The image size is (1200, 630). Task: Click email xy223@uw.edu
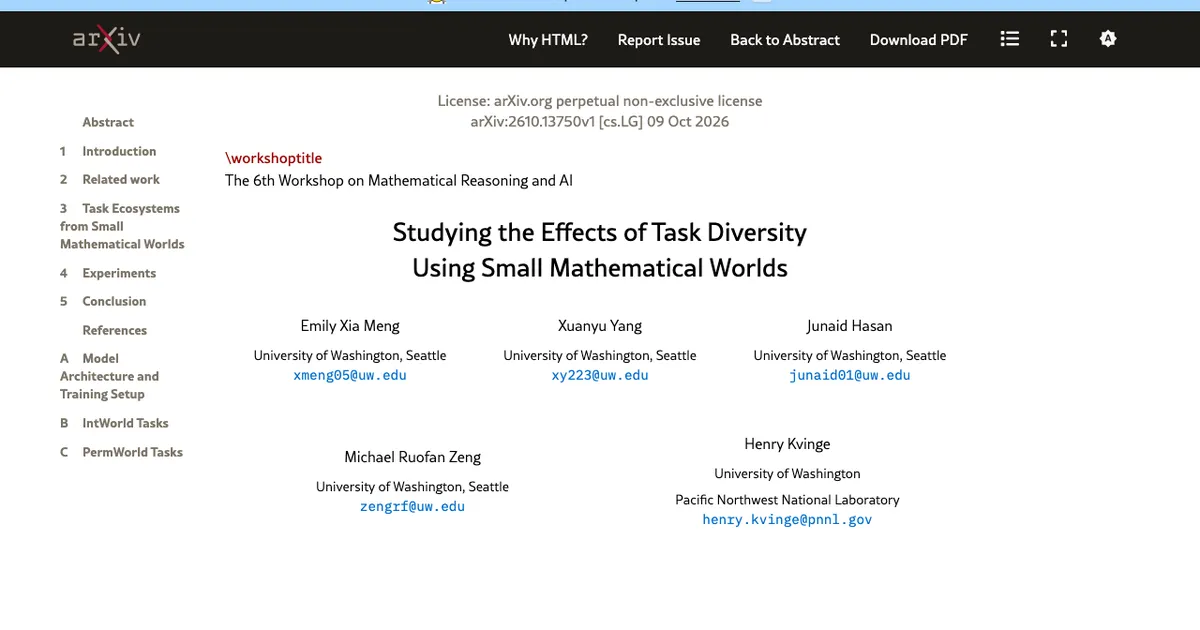click(x=600, y=375)
